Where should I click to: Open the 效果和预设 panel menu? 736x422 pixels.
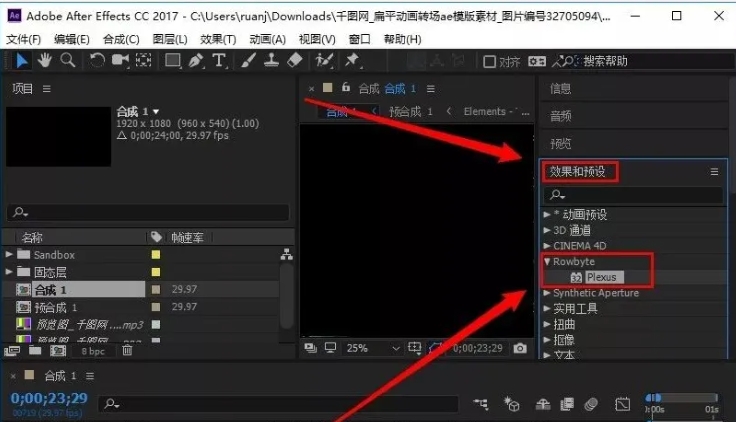[714, 172]
